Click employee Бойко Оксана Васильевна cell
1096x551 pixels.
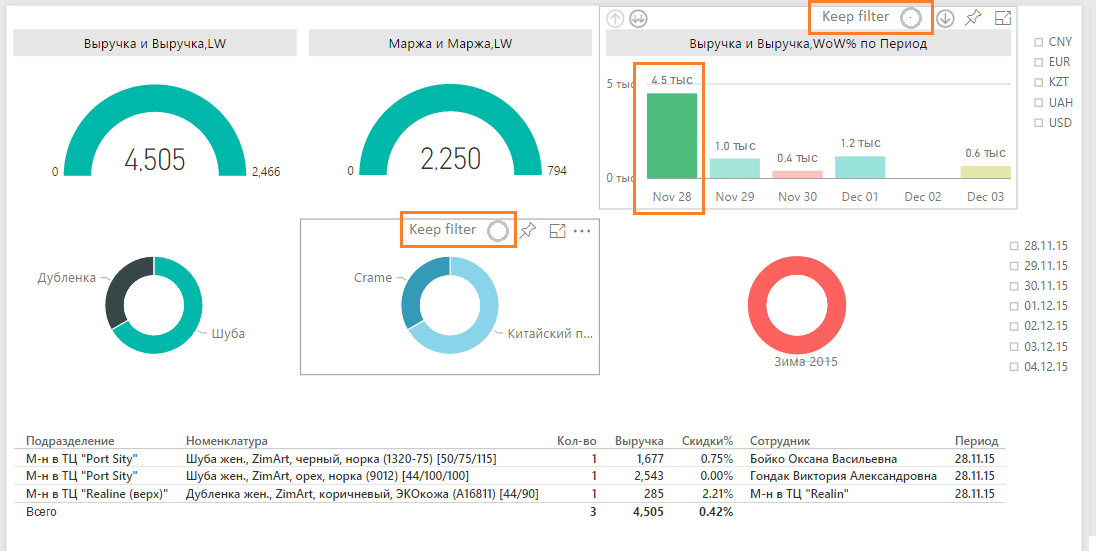(823, 459)
